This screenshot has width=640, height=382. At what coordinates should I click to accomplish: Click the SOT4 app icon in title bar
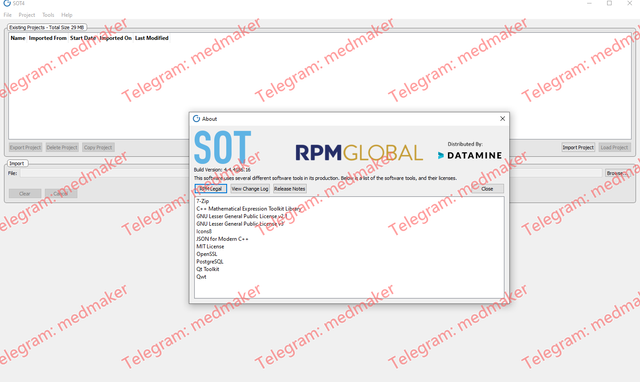click(7, 3)
